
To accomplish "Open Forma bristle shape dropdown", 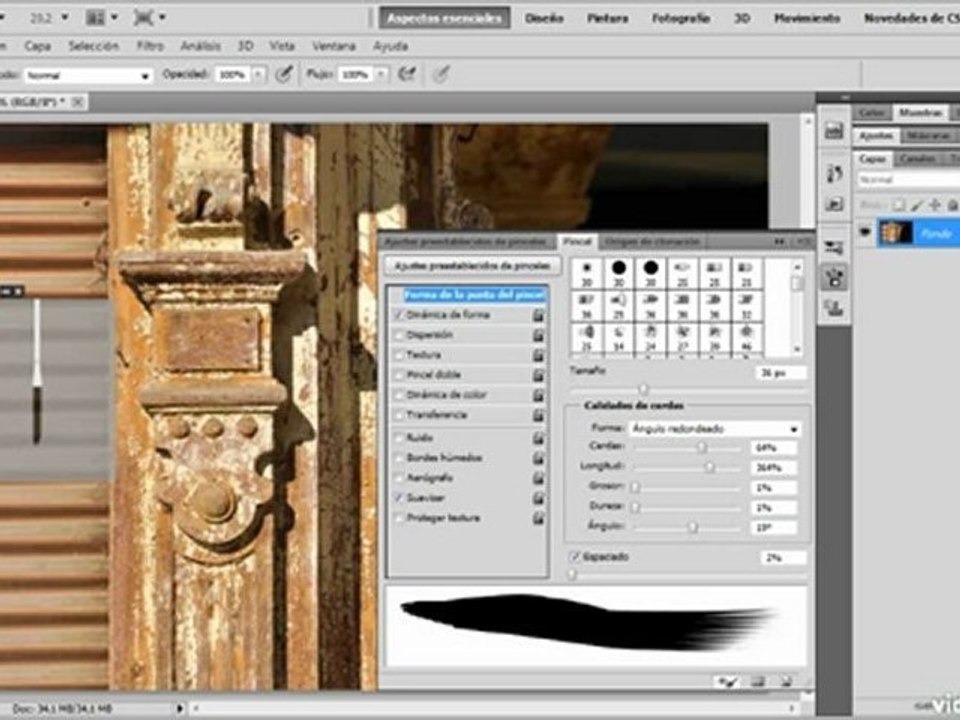I will (715, 429).
